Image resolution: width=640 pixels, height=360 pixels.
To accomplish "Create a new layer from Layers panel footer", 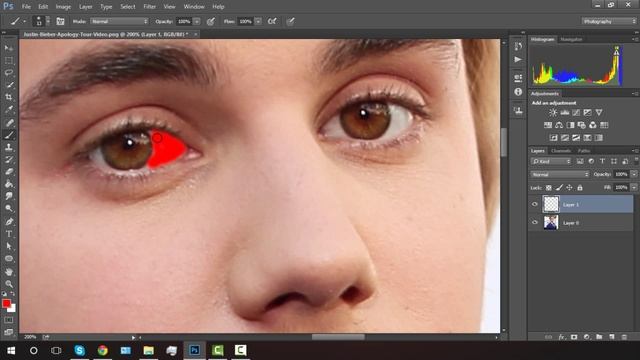I will pyautogui.click(x=611, y=337).
